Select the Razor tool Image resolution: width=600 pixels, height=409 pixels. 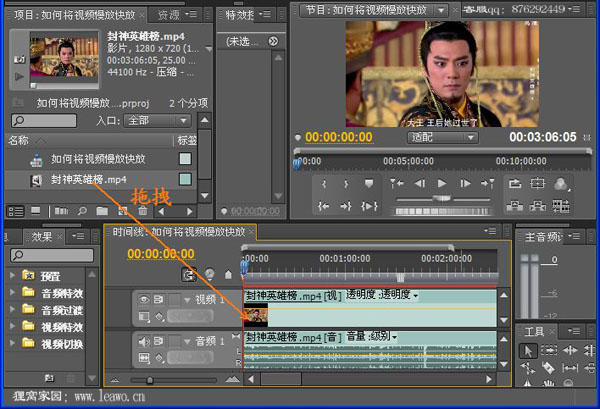[548, 368]
